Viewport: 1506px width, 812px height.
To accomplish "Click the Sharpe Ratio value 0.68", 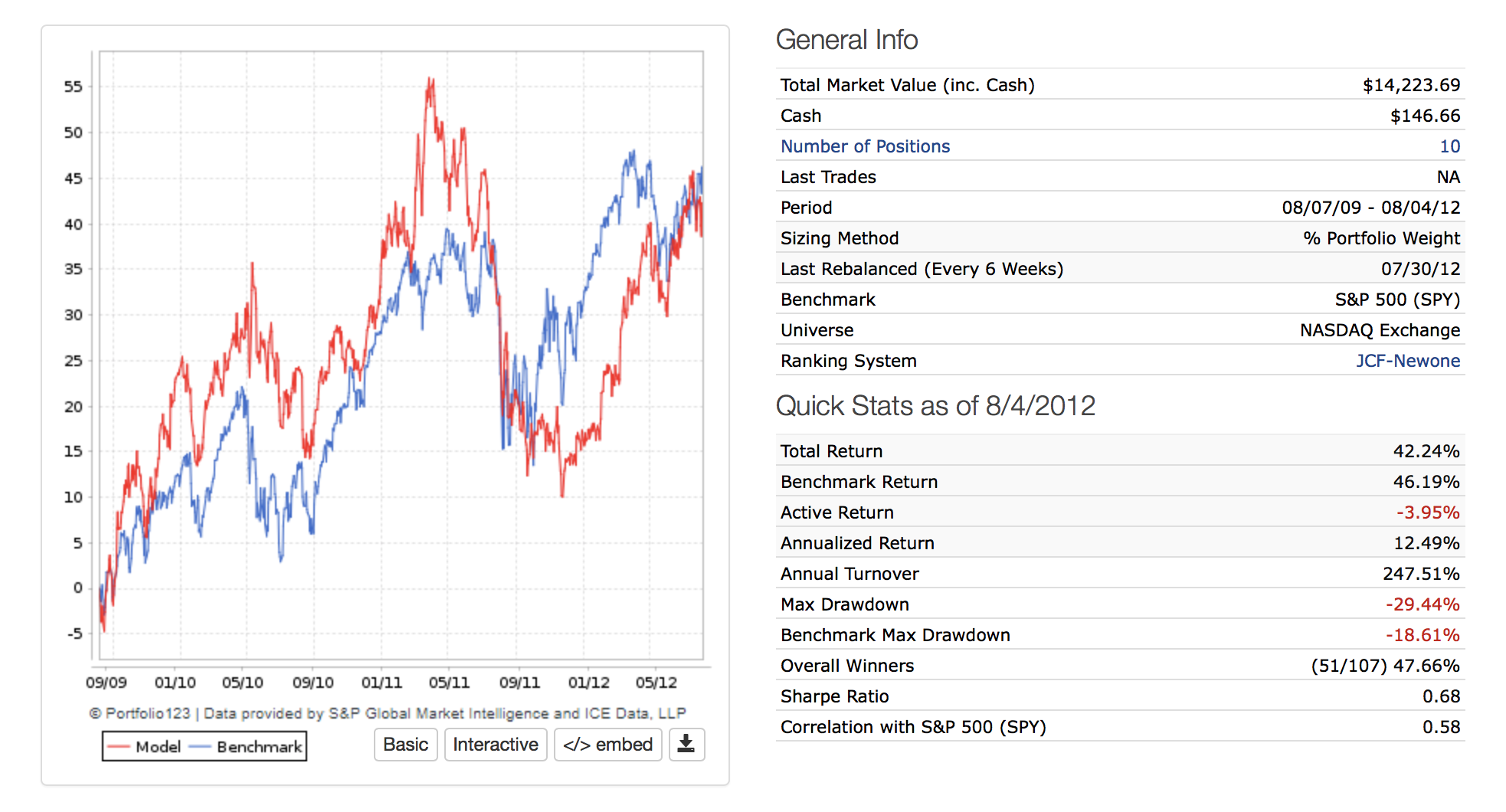I will tap(1441, 696).
